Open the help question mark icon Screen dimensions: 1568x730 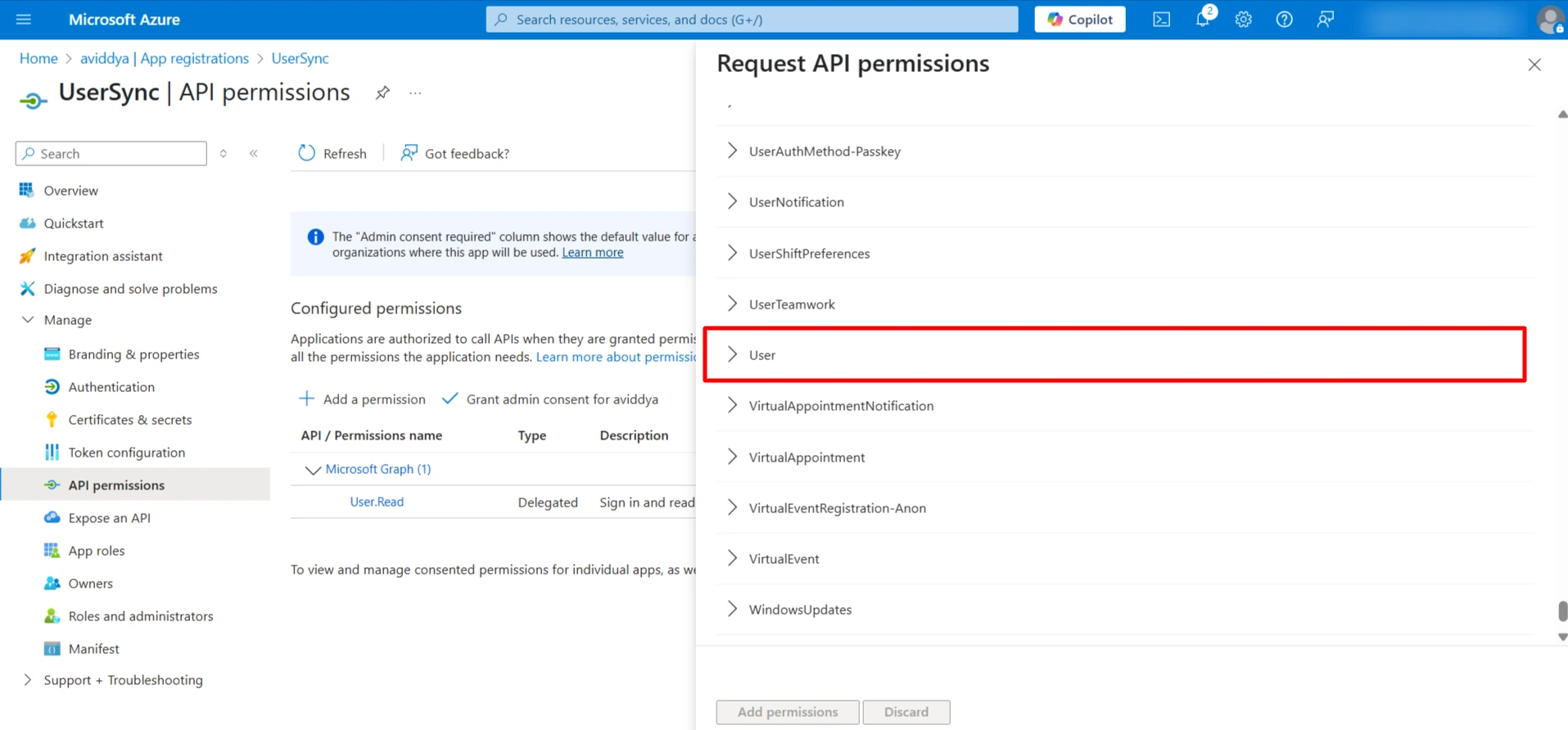(x=1284, y=19)
